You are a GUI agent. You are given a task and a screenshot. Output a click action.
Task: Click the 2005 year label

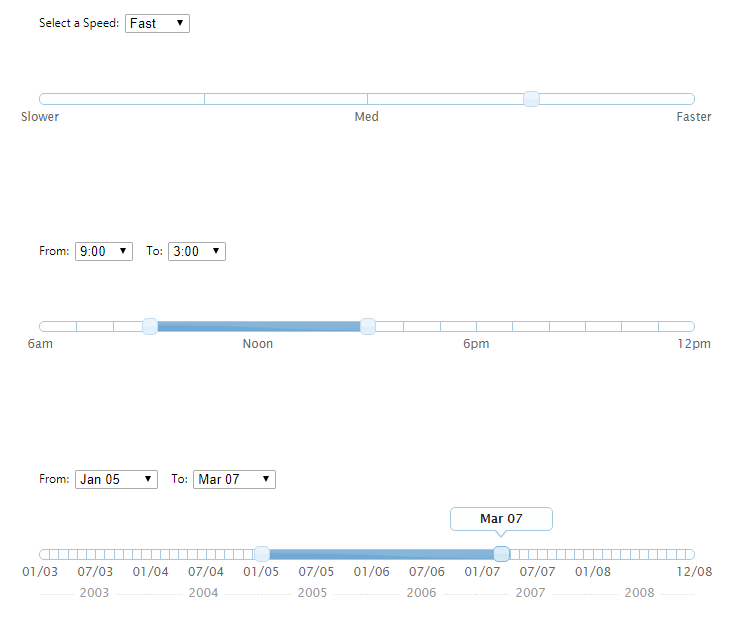pyautogui.click(x=312, y=593)
